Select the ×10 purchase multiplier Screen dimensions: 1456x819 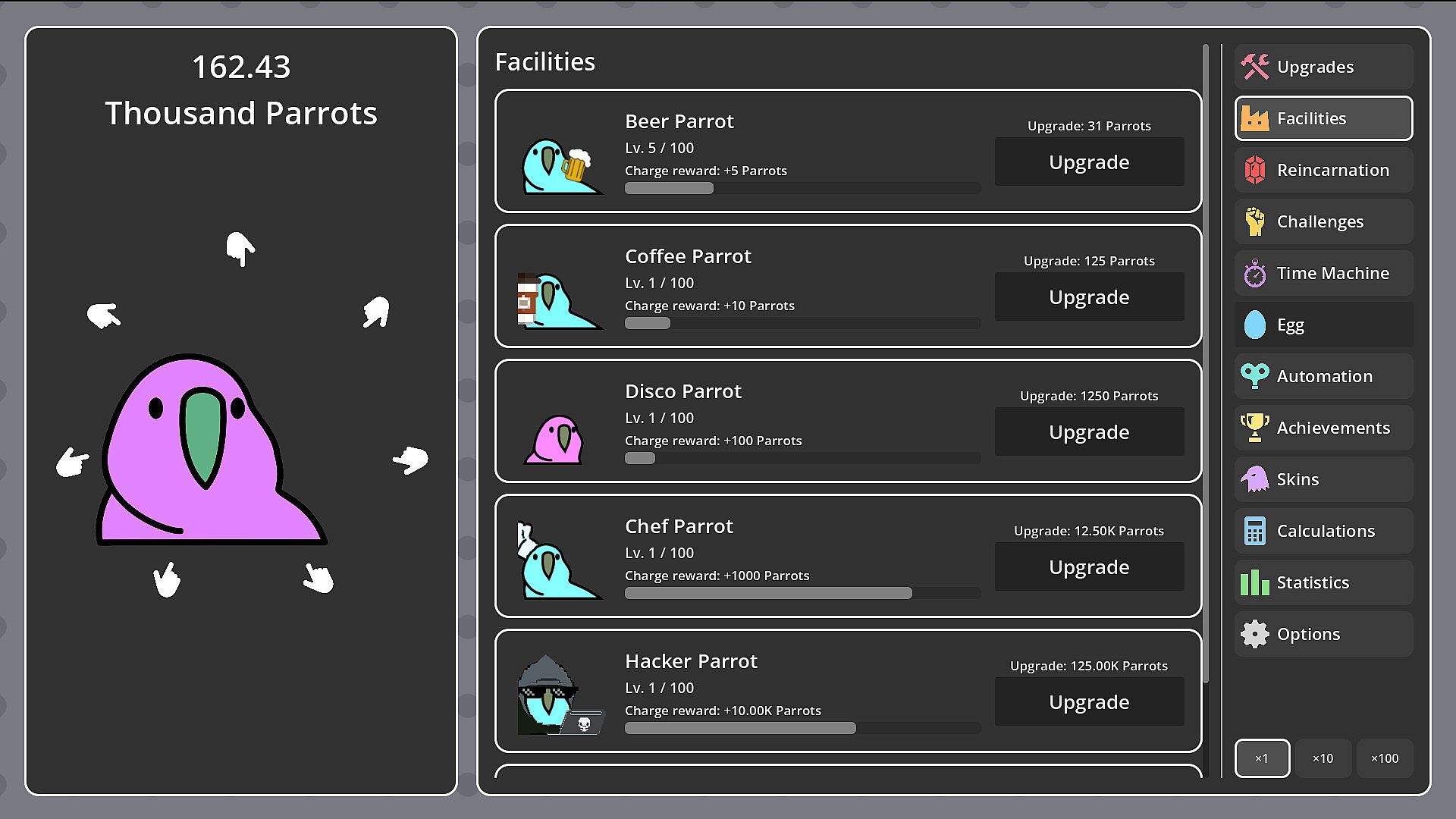[x=1323, y=758]
